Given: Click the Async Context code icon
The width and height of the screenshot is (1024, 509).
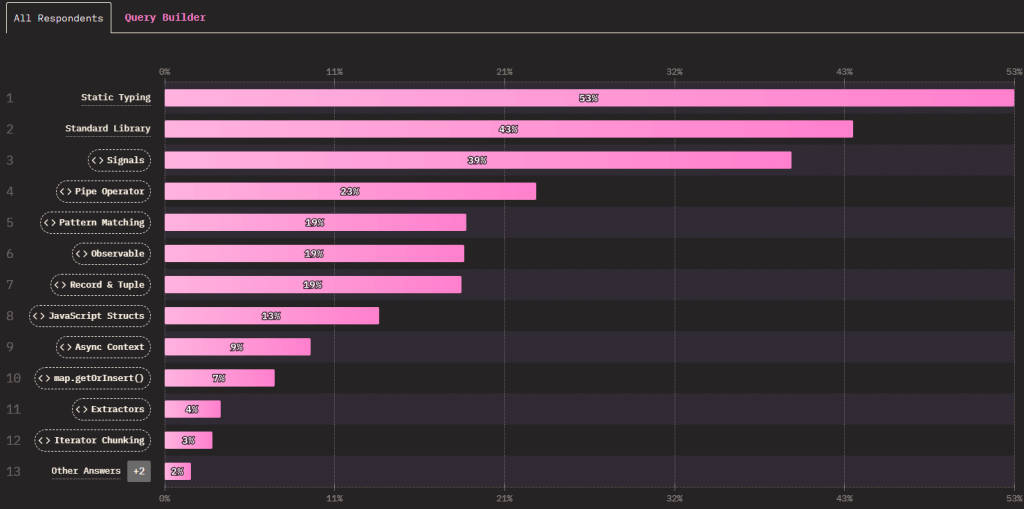Looking at the screenshot, I should [x=65, y=347].
